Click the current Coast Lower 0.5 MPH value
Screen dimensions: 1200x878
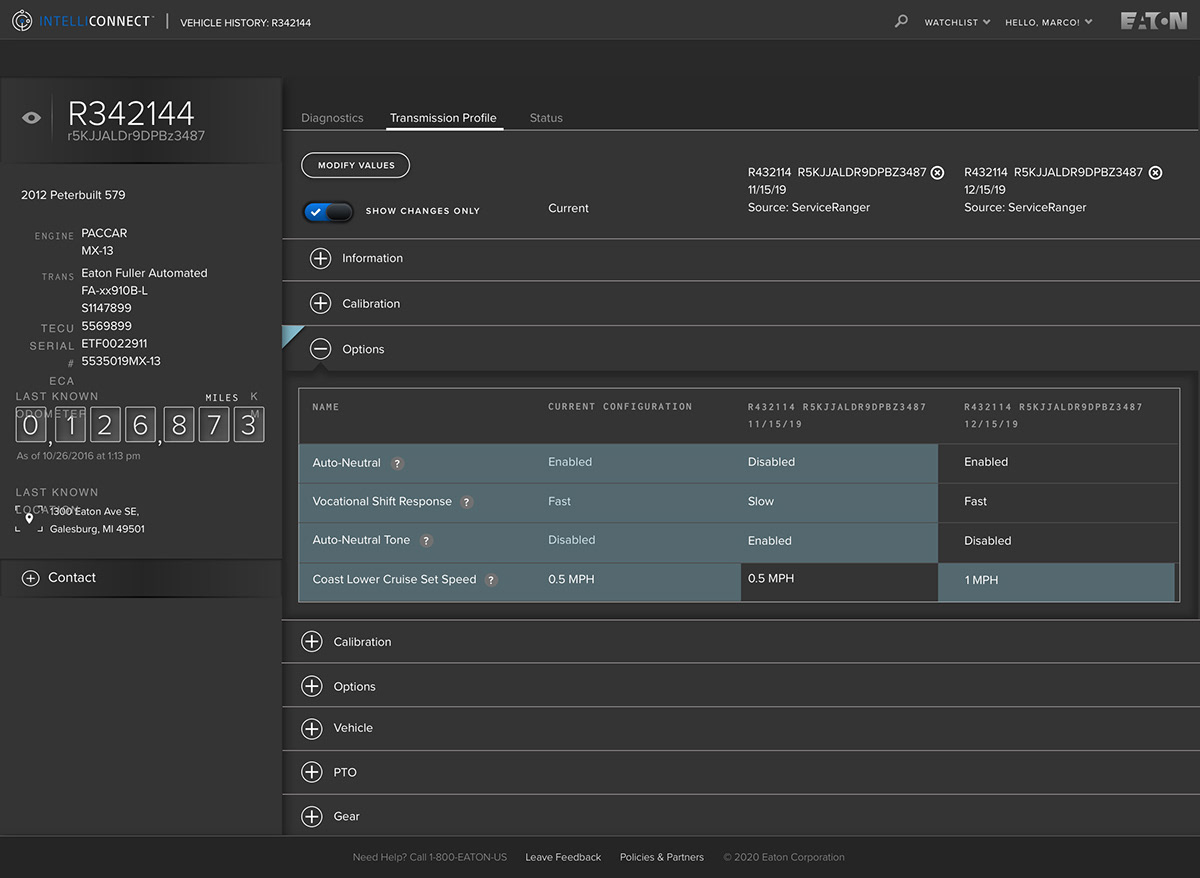point(571,579)
